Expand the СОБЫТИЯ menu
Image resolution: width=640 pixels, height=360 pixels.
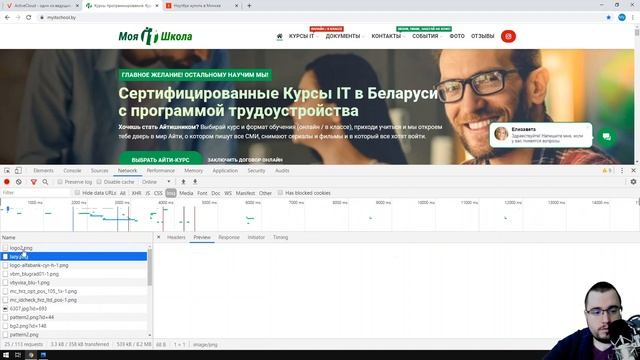click(x=427, y=36)
